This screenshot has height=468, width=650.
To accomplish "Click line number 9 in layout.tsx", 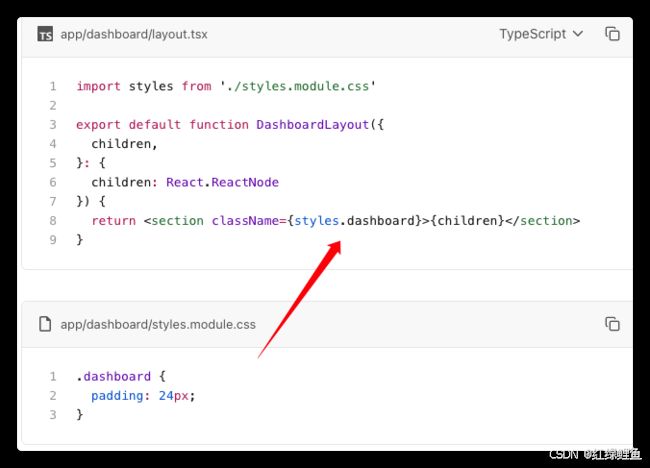I will coord(53,240).
